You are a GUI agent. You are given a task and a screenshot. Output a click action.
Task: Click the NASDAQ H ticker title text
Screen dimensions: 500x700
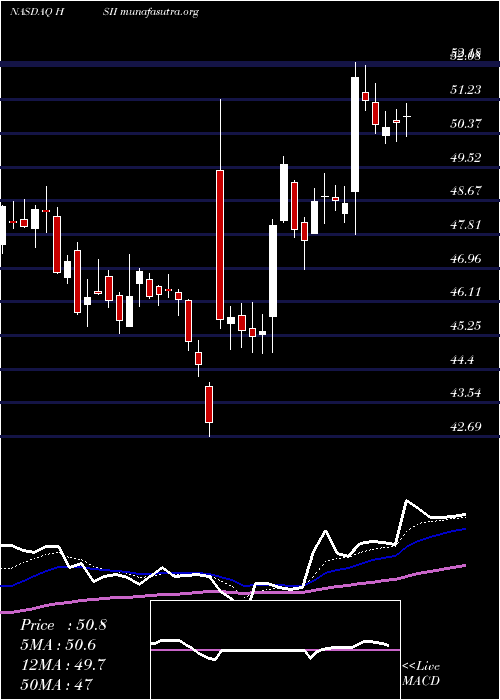pos(38,12)
